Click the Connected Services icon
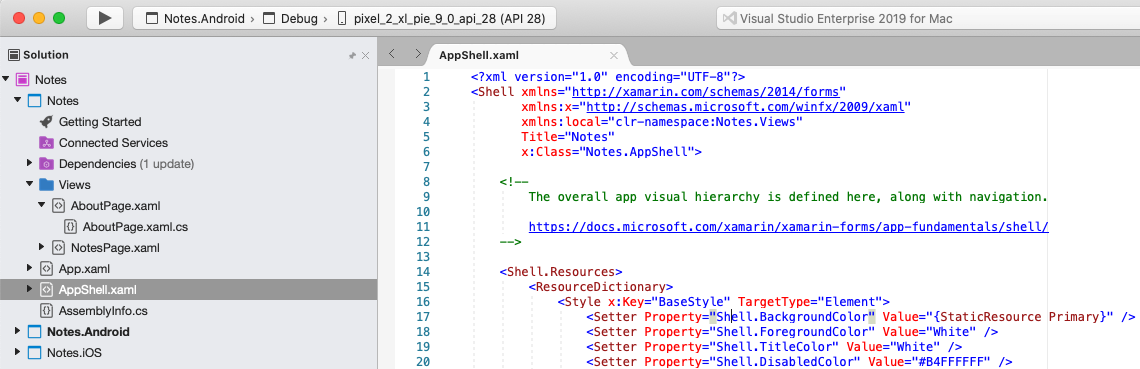The image size is (1140, 369). point(46,142)
